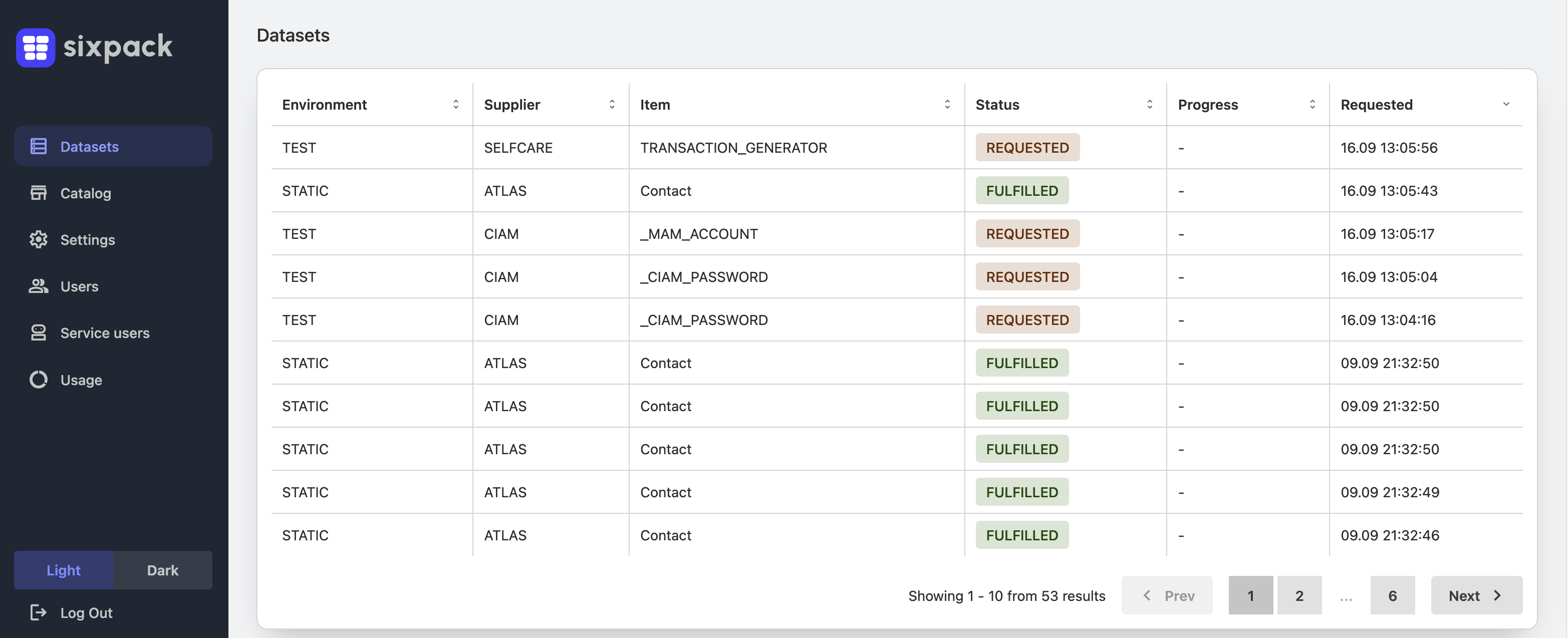Click the Next page button
Image resolution: width=1568 pixels, height=638 pixels.
click(1476, 595)
